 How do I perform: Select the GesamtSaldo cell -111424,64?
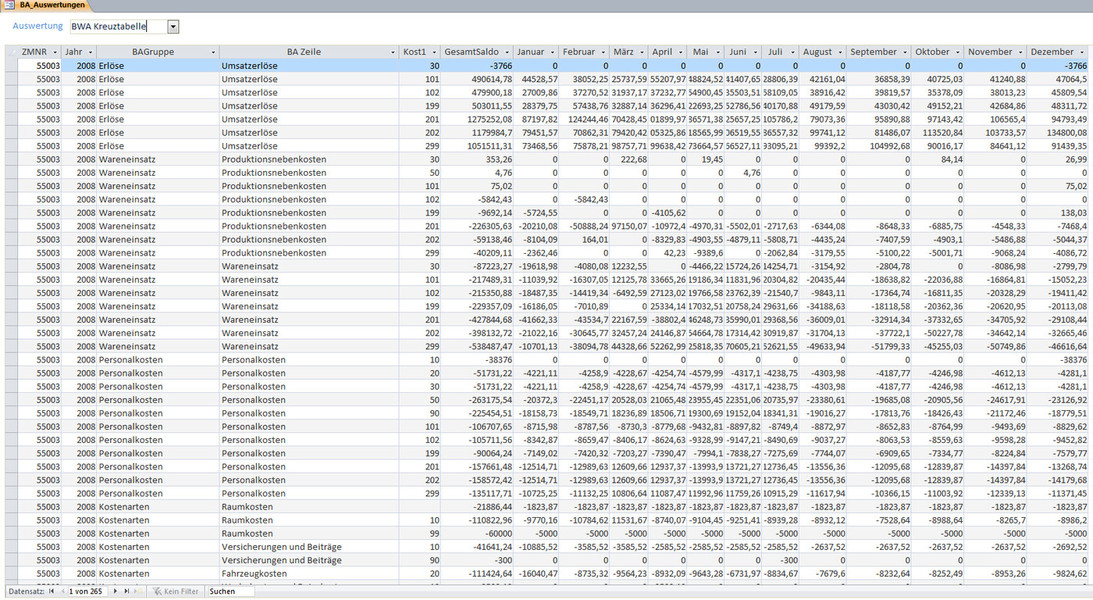477,574
